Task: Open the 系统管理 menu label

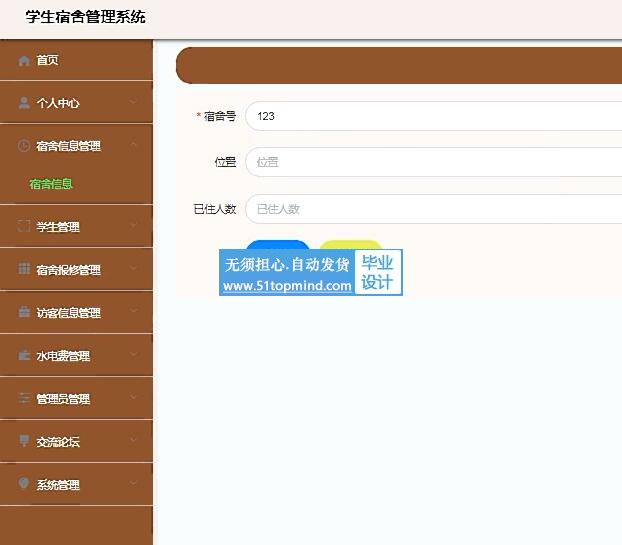Action: 58,484
